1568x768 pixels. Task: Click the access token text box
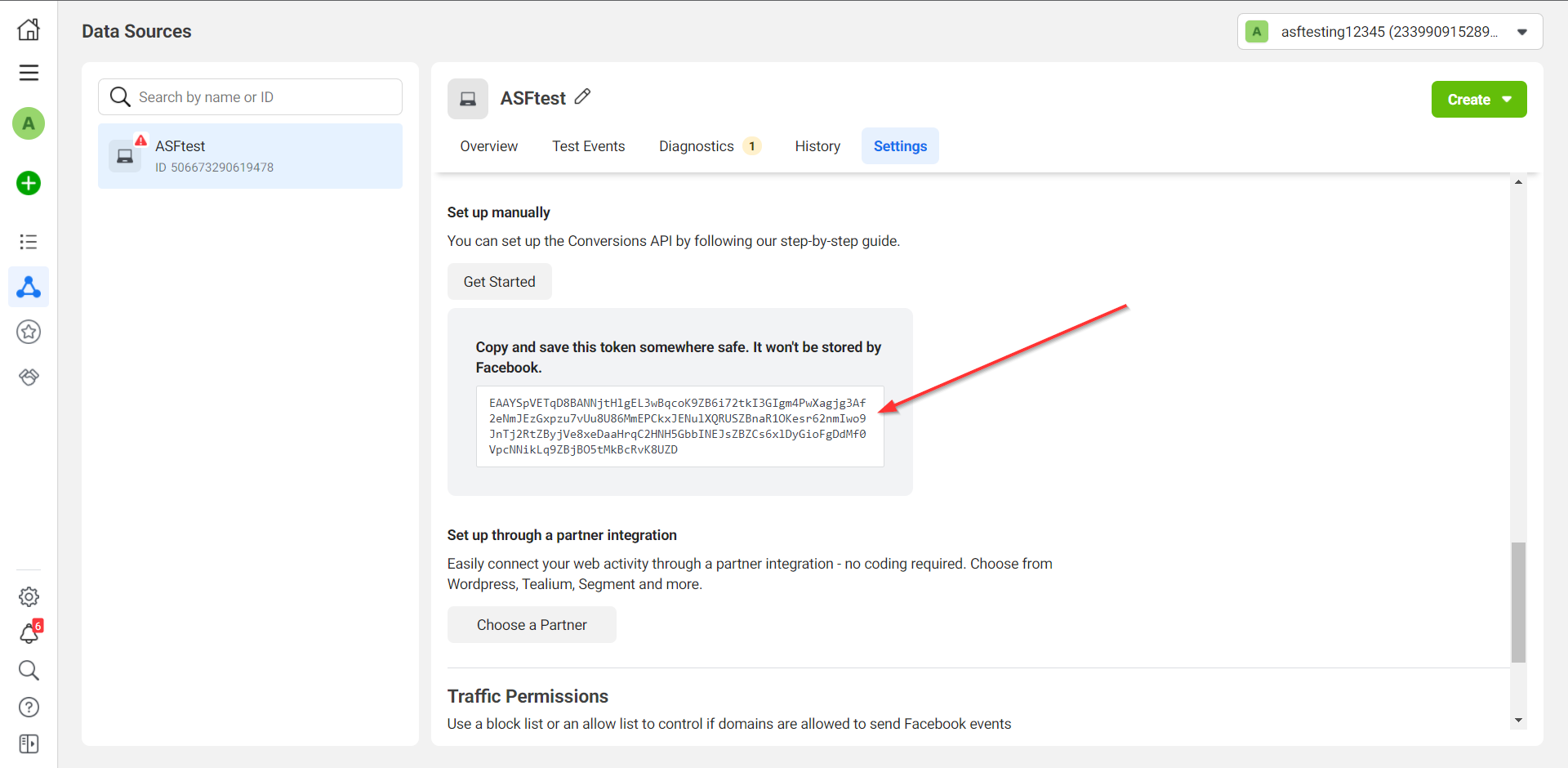coord(679,426)
